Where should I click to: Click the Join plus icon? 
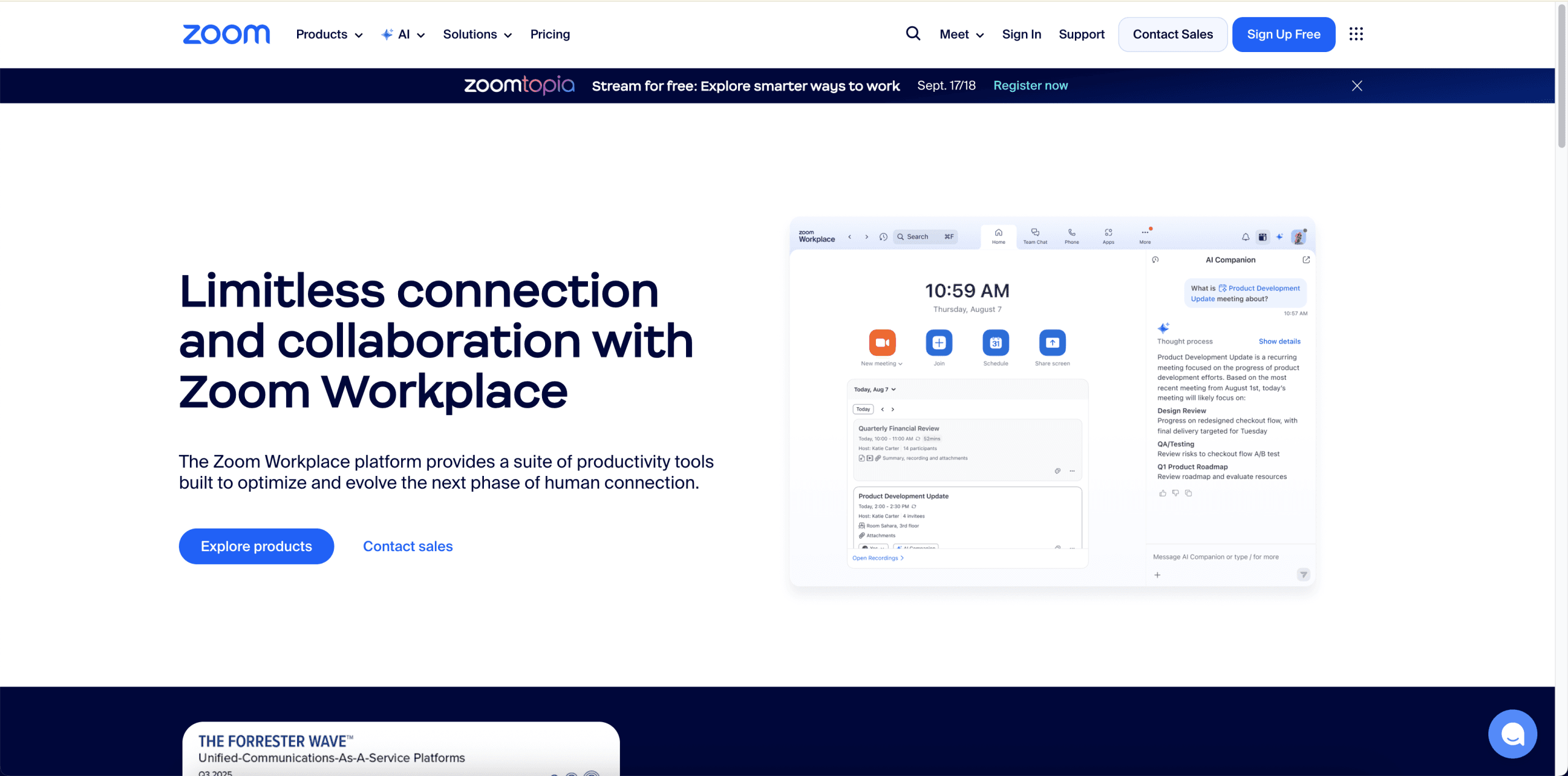tap(939, 342)
